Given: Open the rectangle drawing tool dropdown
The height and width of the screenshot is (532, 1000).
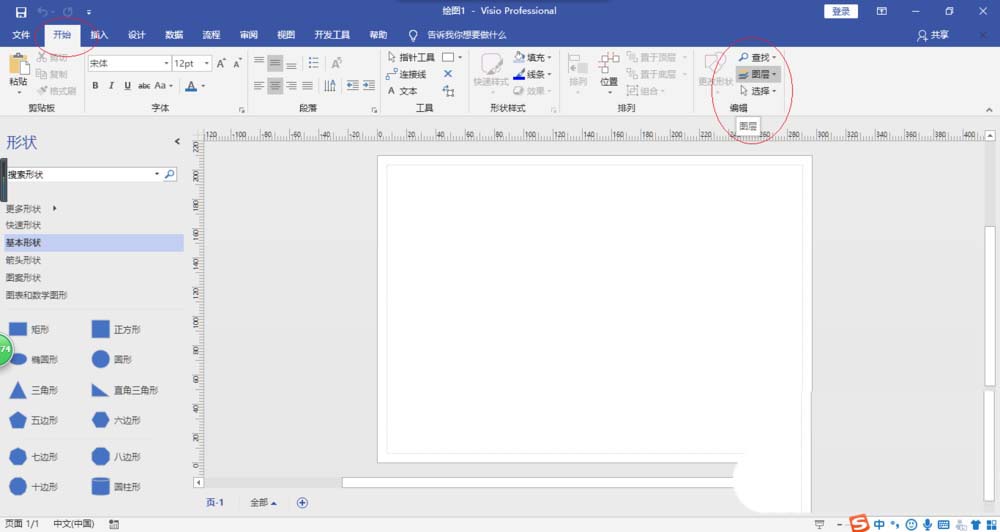Looking at the screenshot, I should click(x=460, y=57).
